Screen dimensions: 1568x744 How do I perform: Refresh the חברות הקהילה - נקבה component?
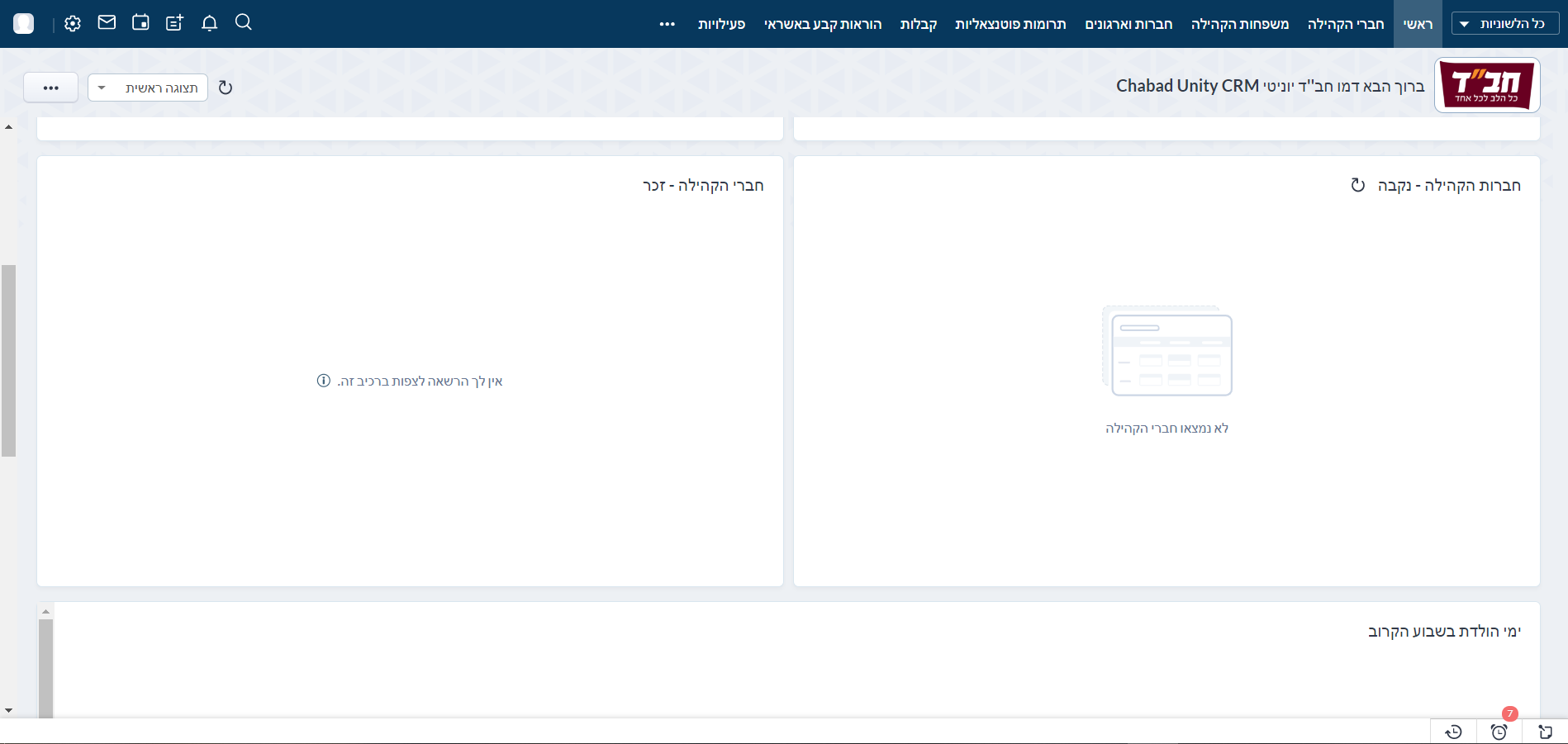[x=1357, y=185]
